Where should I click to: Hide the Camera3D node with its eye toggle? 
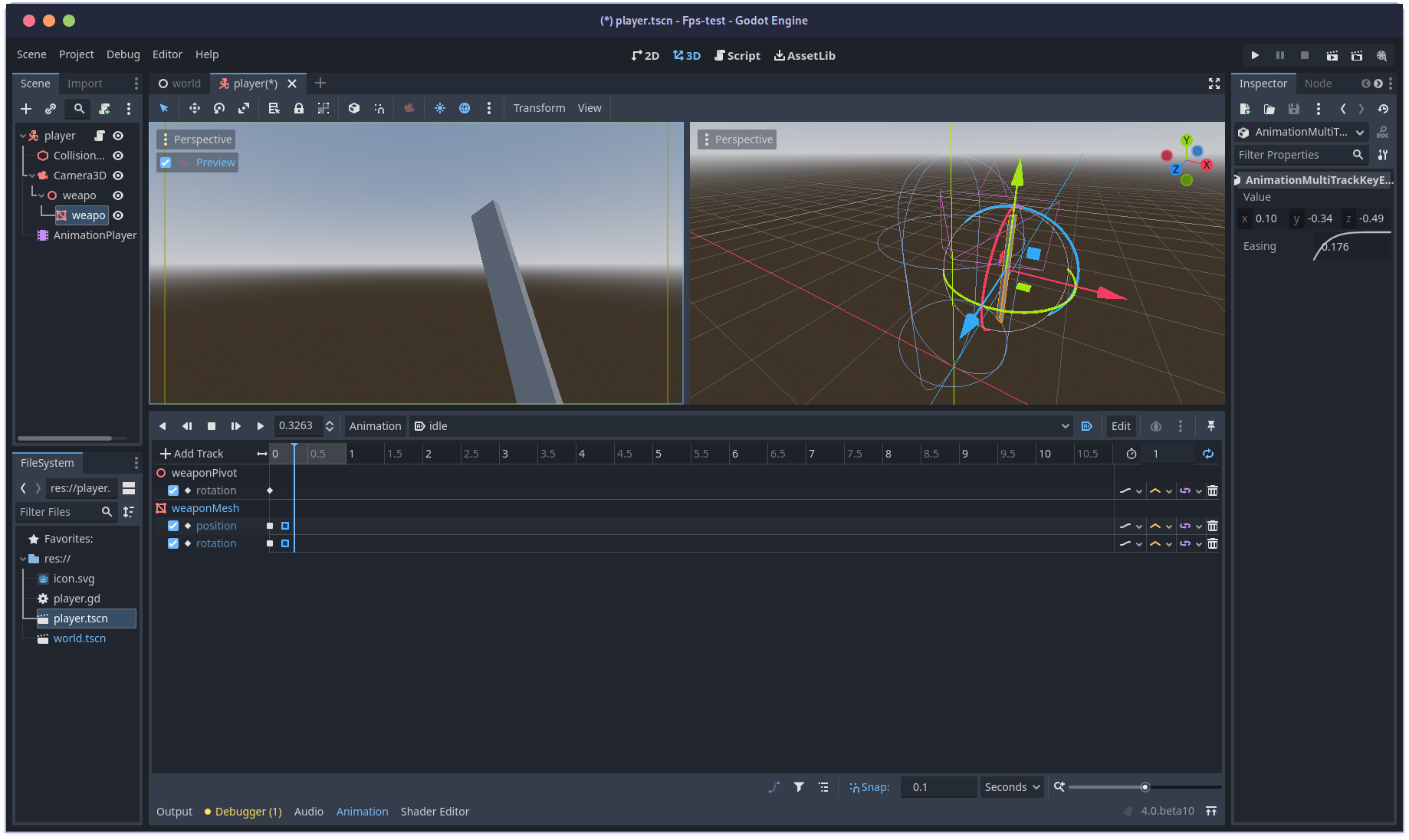coord(117,175)
